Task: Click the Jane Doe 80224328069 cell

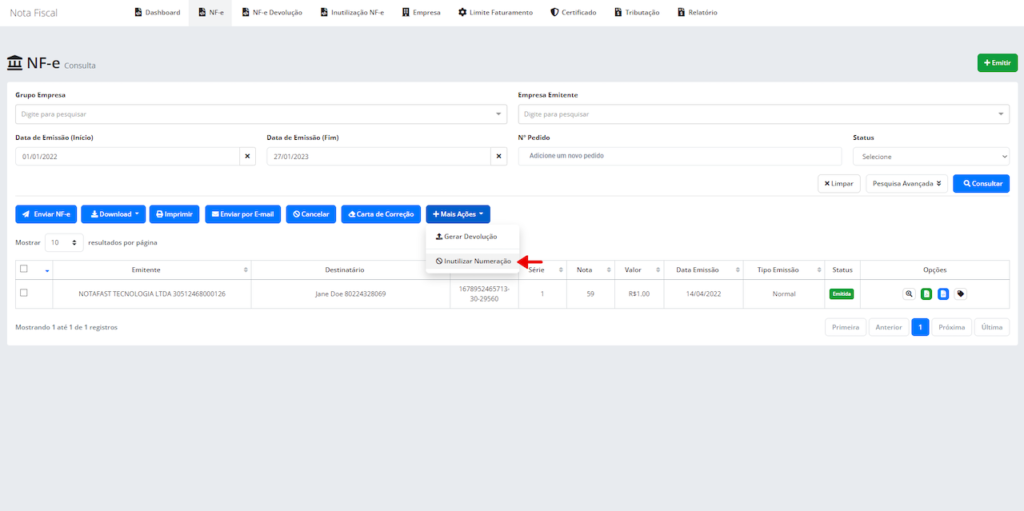Action: pos(351,294)
